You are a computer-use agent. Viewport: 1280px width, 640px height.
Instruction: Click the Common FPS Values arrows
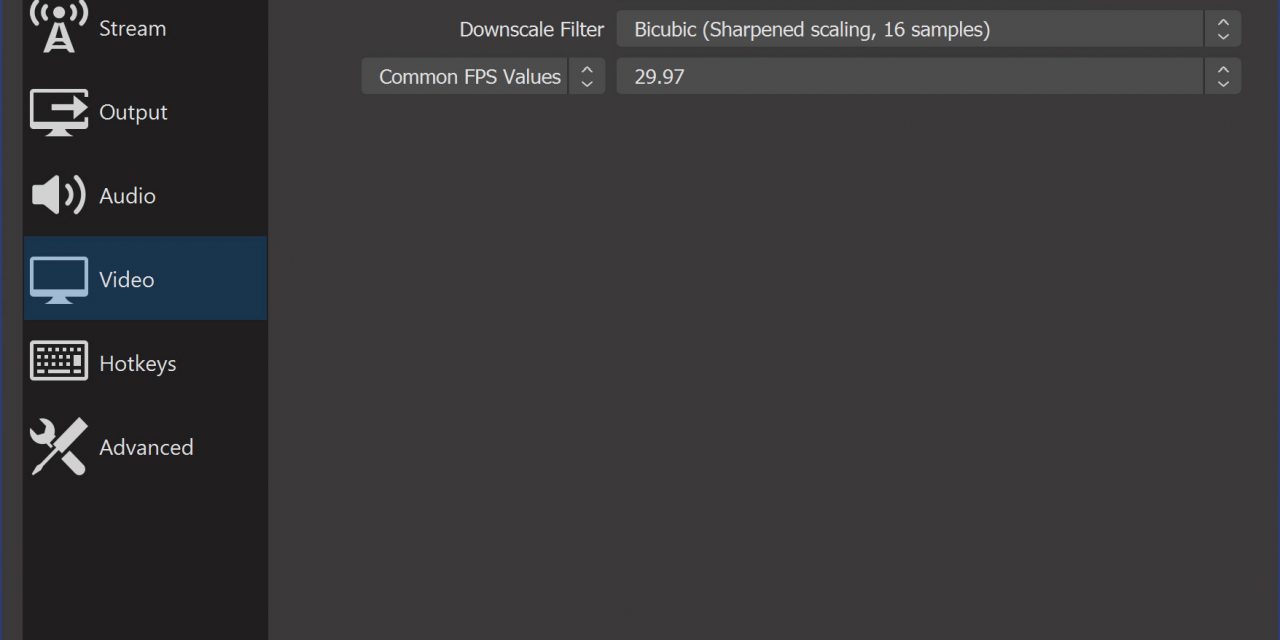[x=587, y=76]
